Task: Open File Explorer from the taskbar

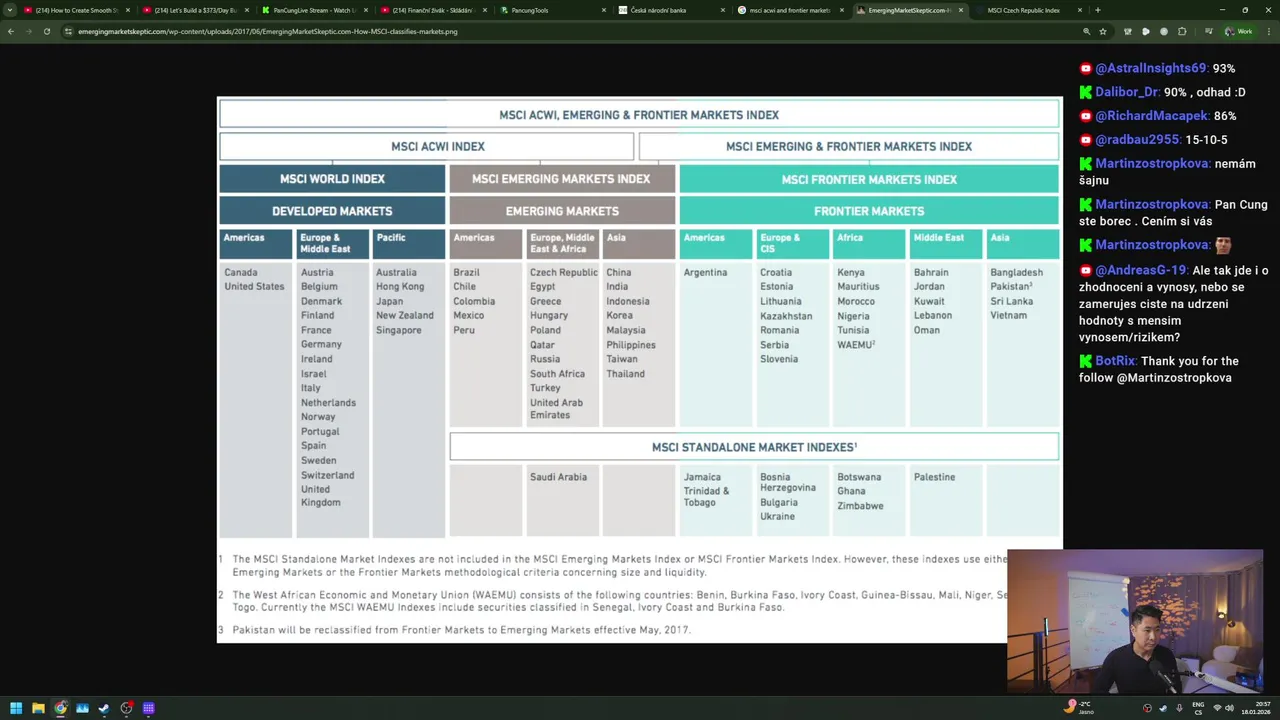Action: 38,708
